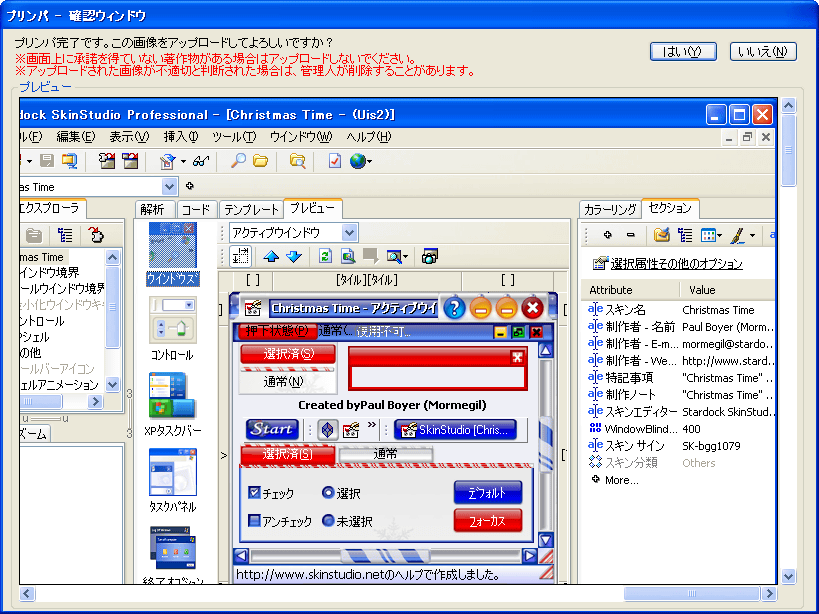Select the 未選択 radio button

pos(328,521)
